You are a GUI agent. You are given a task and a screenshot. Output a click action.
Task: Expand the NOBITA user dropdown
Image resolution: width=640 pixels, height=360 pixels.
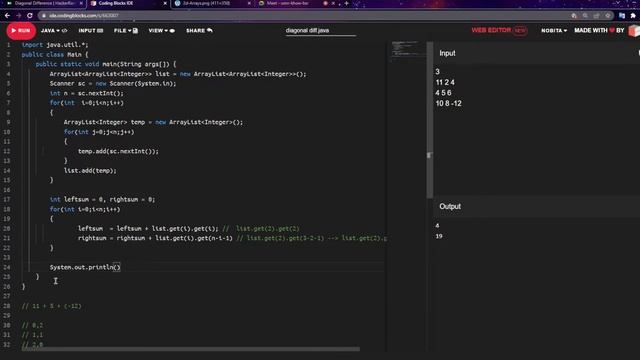(554, 31)
